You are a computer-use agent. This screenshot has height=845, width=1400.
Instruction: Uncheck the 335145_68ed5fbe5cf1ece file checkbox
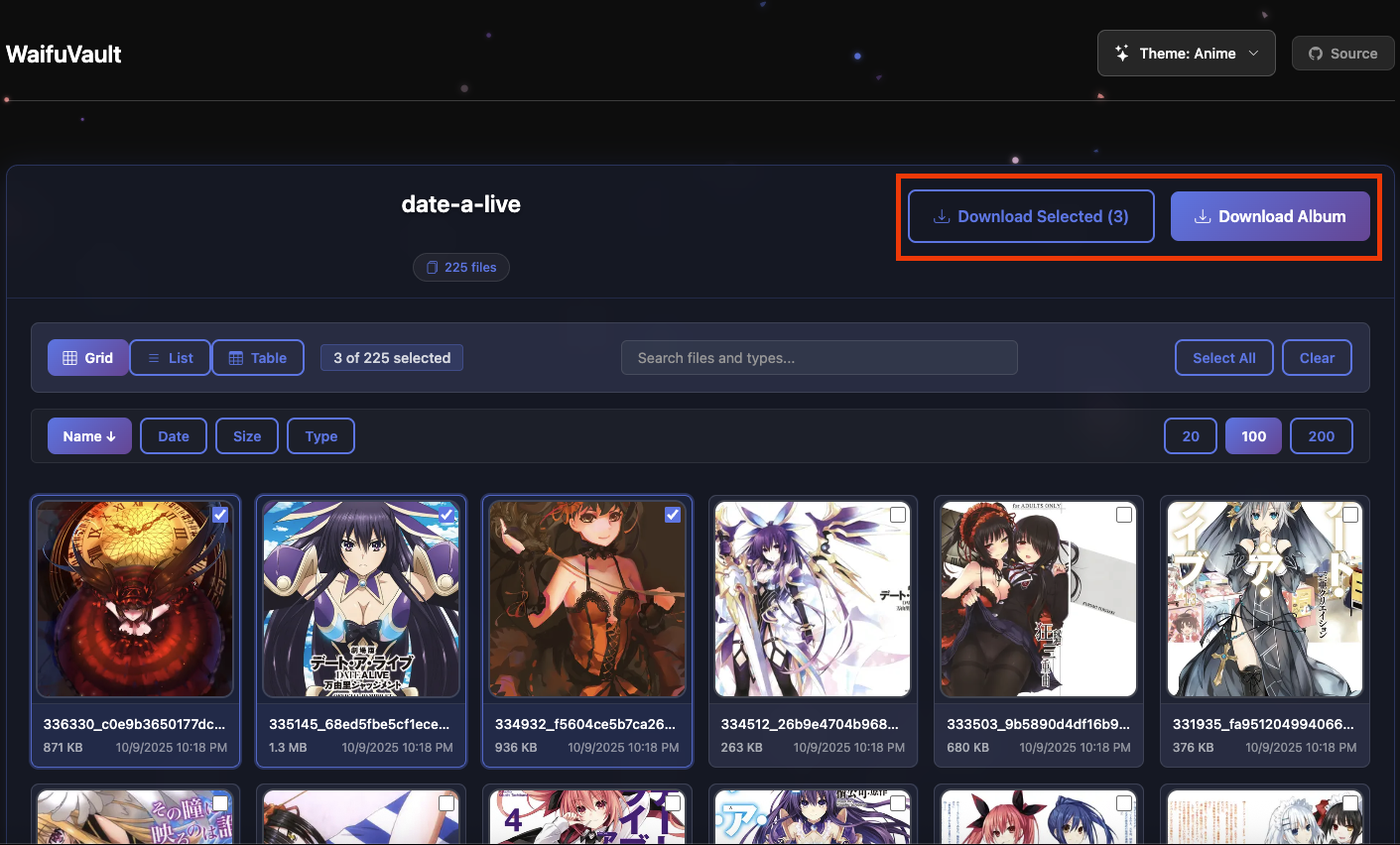coord(446,515)
